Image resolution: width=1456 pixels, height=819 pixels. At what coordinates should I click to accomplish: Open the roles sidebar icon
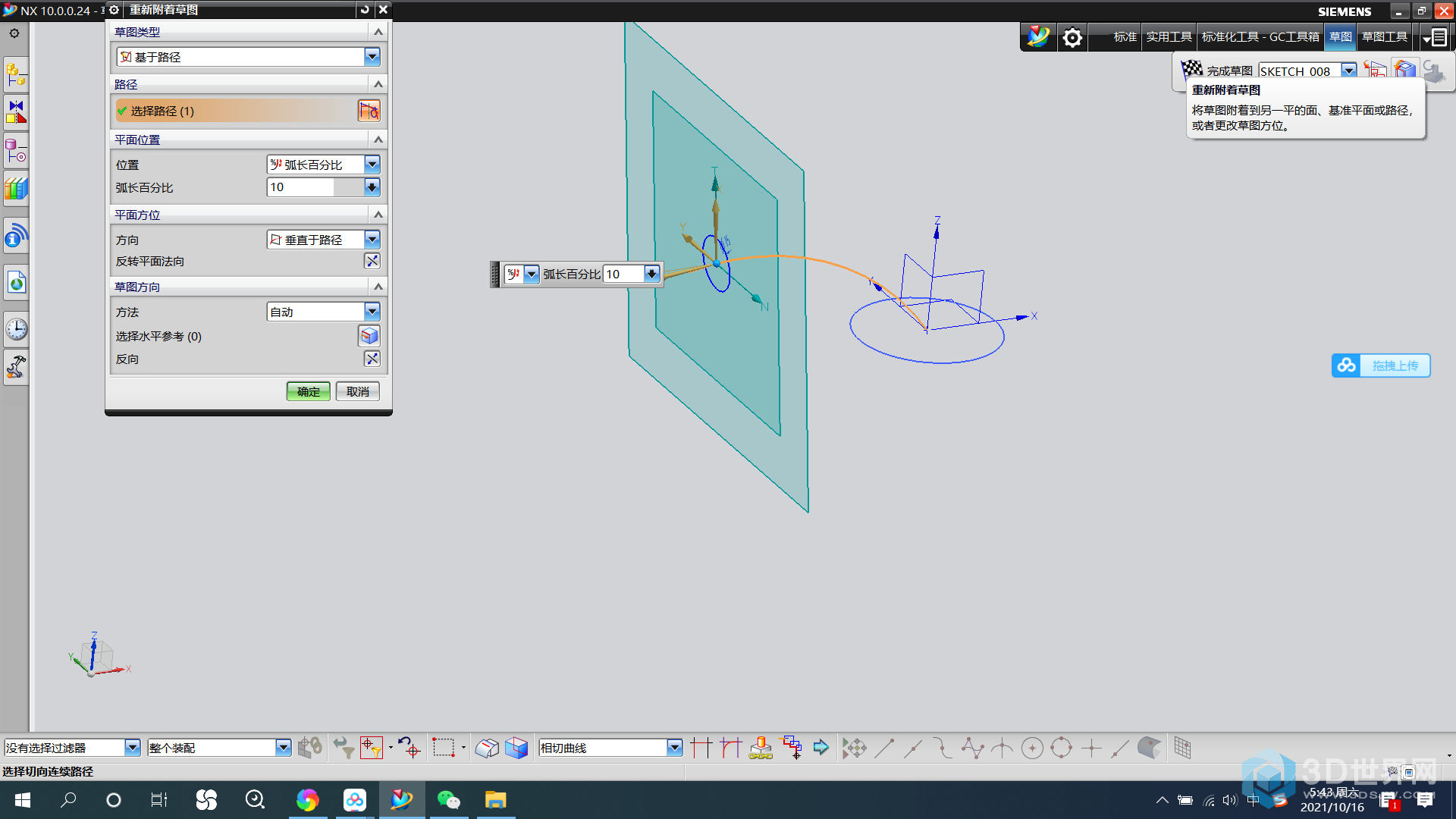(16, 368)
